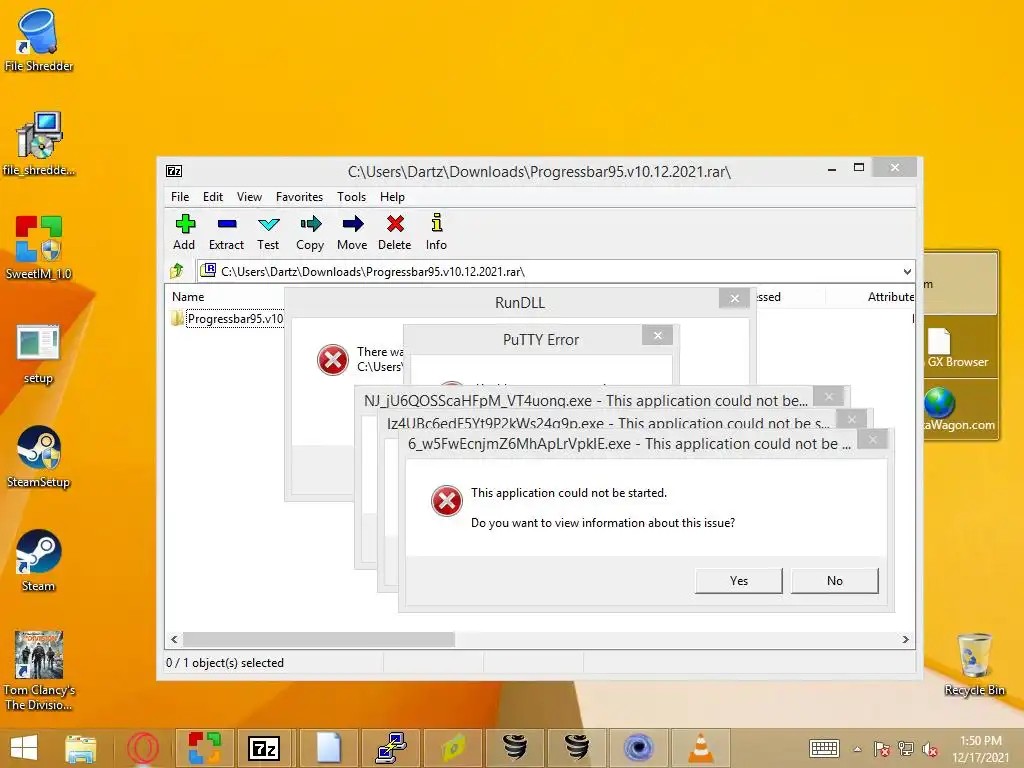
Task: Show hidden tray icons arrow
Action: pos(857,749)
